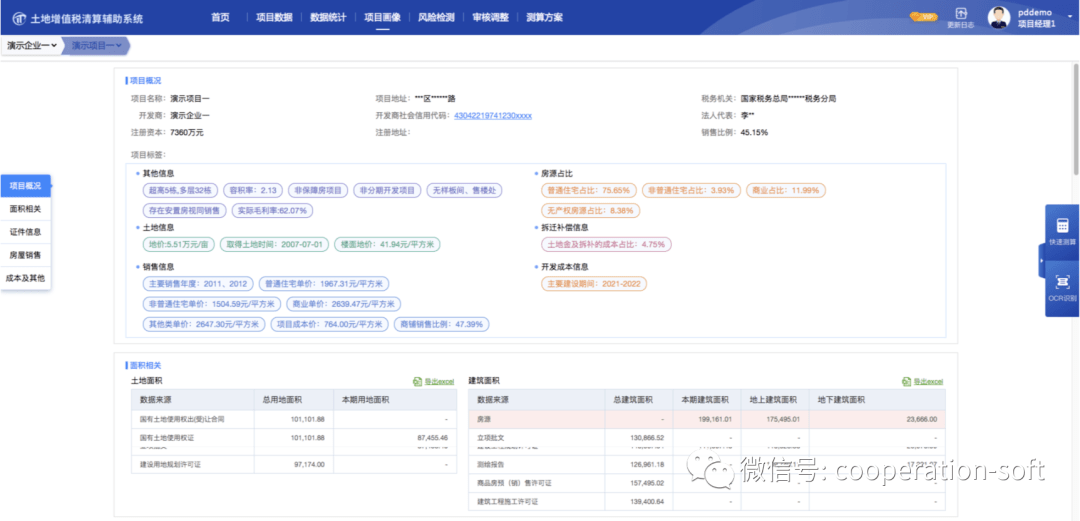Screen dimensions: 1080x521
Task: Export 建筑面积 table to Excel
Action: [922, 381]
